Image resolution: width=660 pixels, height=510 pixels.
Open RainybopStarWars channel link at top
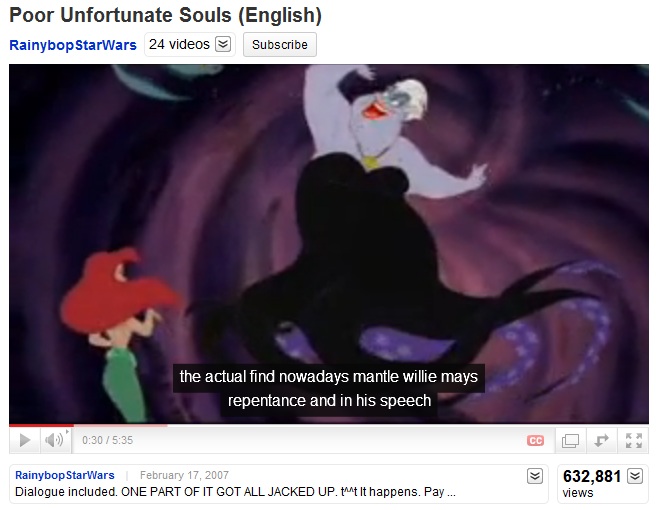(73, 45)
